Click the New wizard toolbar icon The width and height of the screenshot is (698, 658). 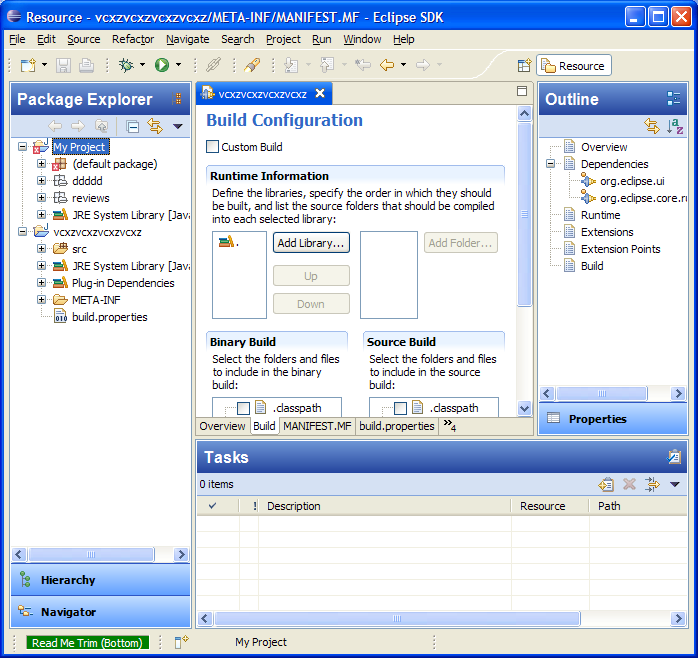(x=28, y=65)
